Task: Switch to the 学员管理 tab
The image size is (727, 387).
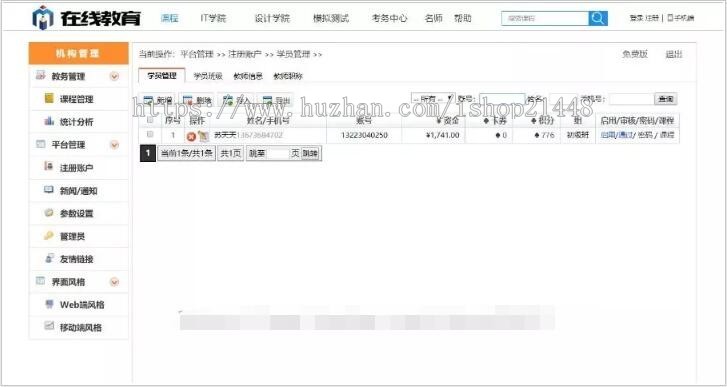Action: [x=162, y=76]
